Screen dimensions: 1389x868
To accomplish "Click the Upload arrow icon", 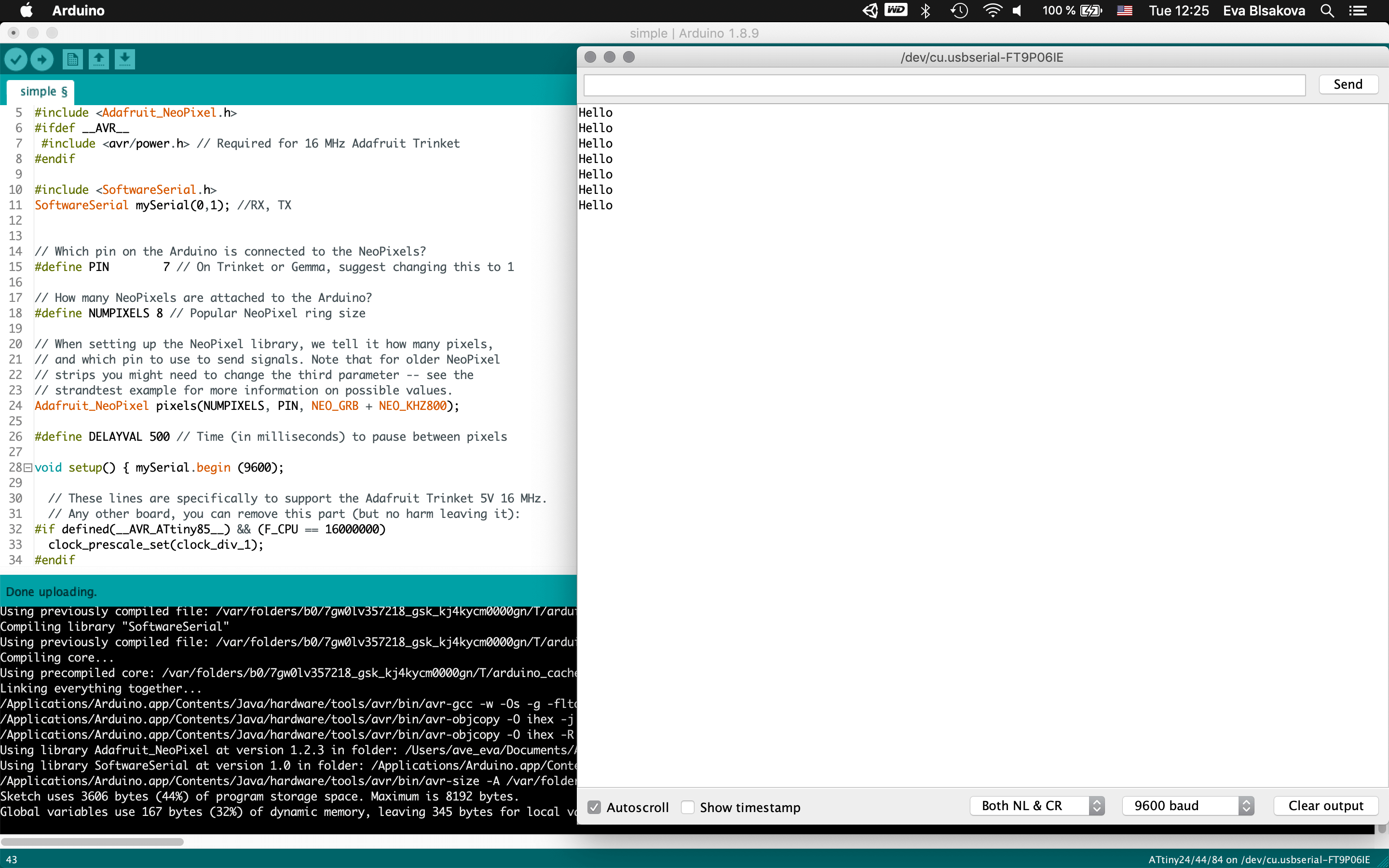I will point(42,59).
